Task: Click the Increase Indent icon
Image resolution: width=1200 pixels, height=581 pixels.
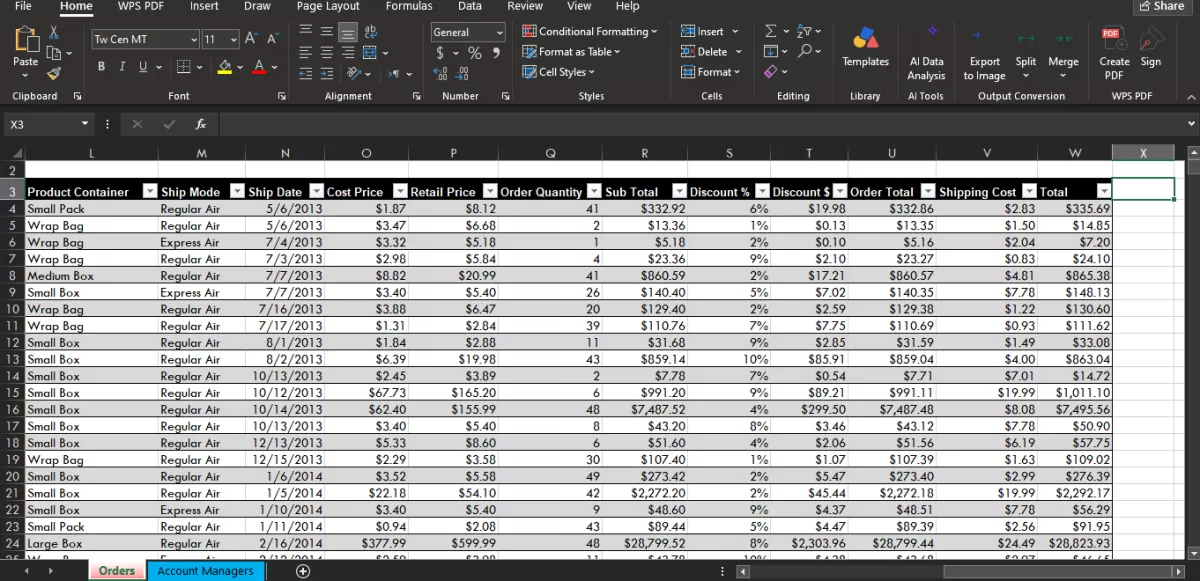Action: point(327,74)
